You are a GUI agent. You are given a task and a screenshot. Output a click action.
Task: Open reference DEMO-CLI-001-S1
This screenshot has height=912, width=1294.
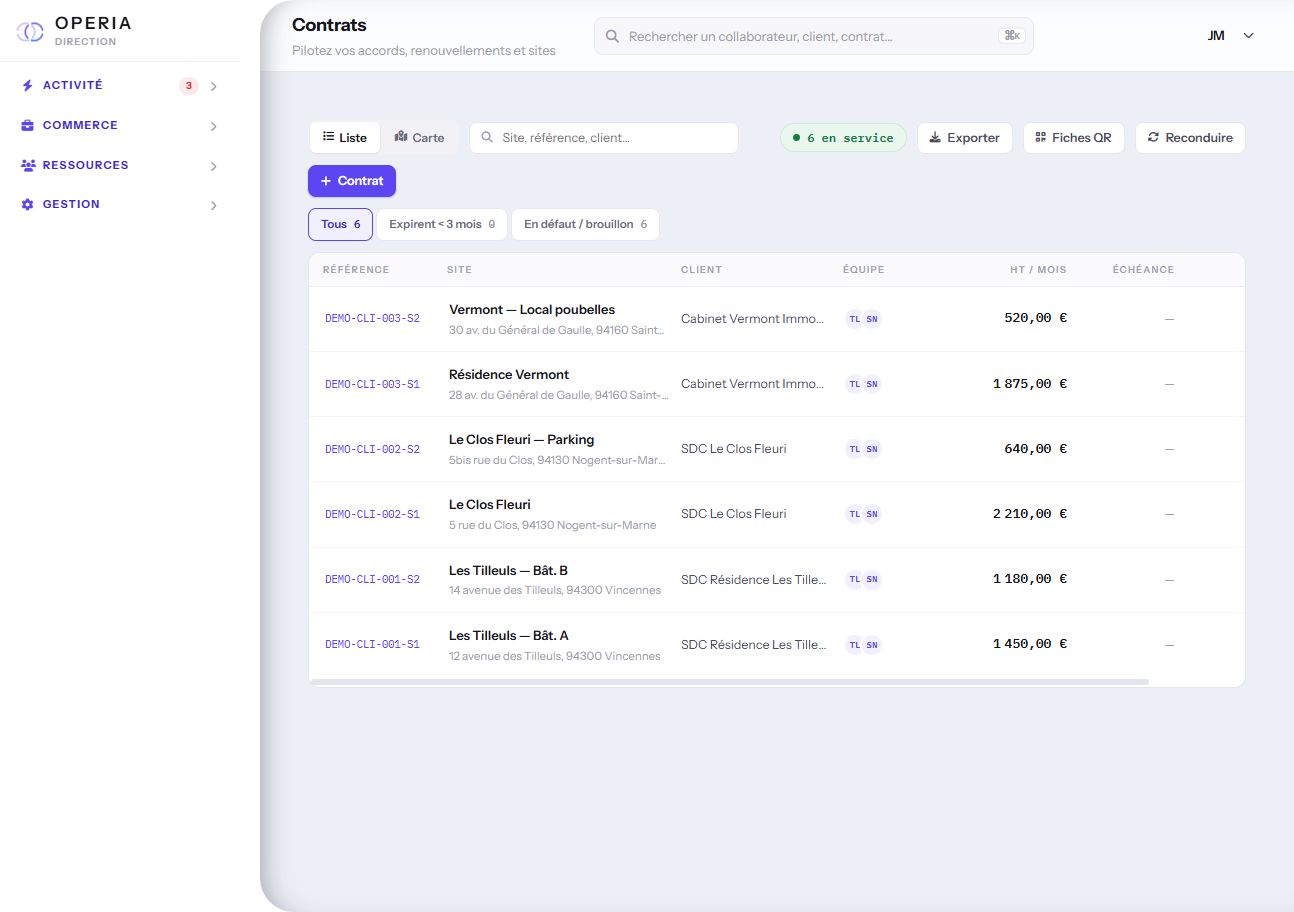click(372, 645)
